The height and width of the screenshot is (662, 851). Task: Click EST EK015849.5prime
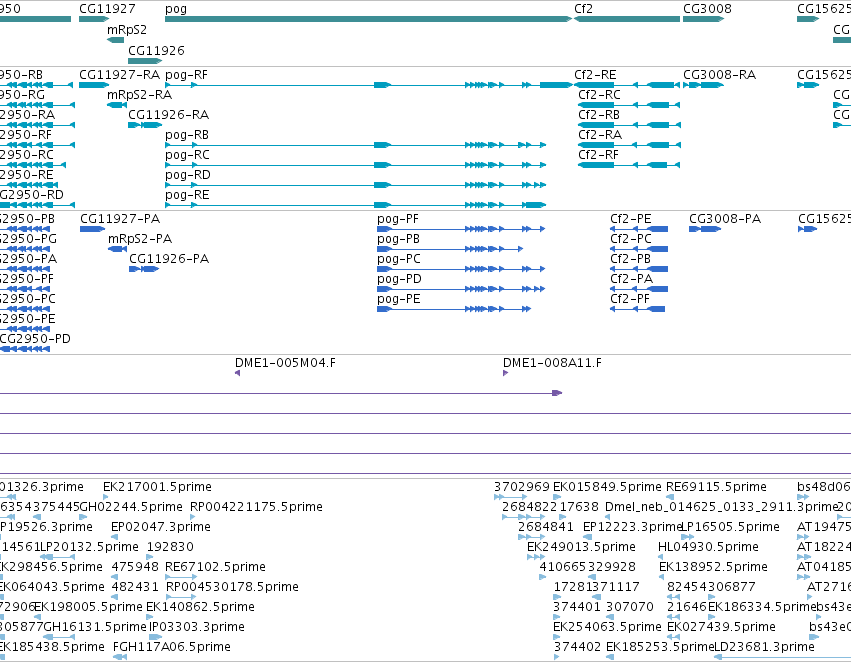pyautogui.click(x=607, y=487)
